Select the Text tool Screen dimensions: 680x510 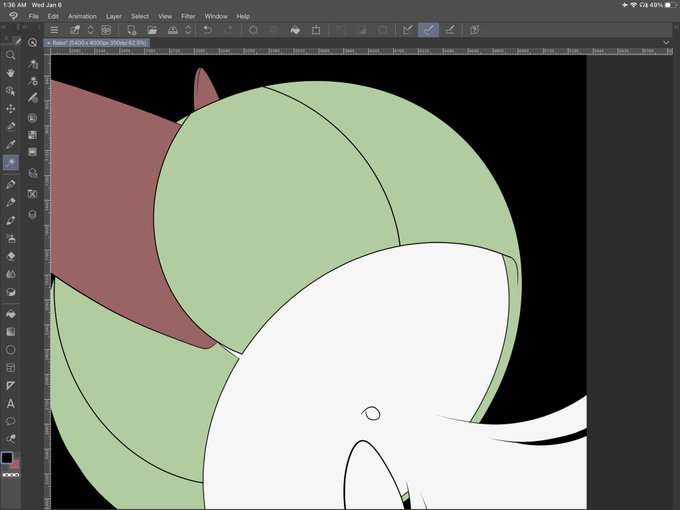[10, 404]
